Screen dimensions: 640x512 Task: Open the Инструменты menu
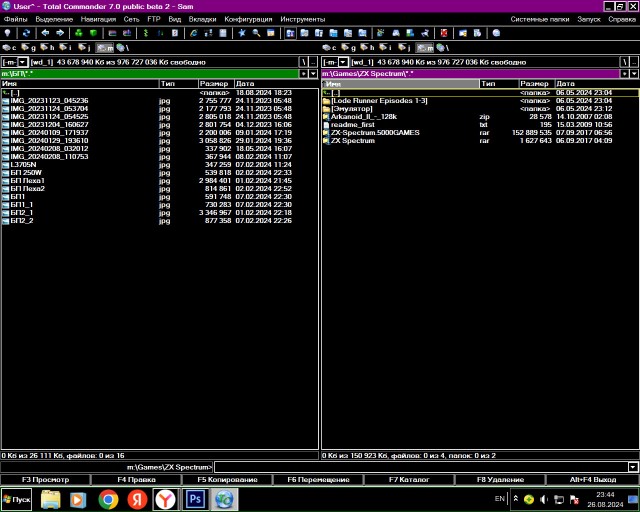pos(302,19)
